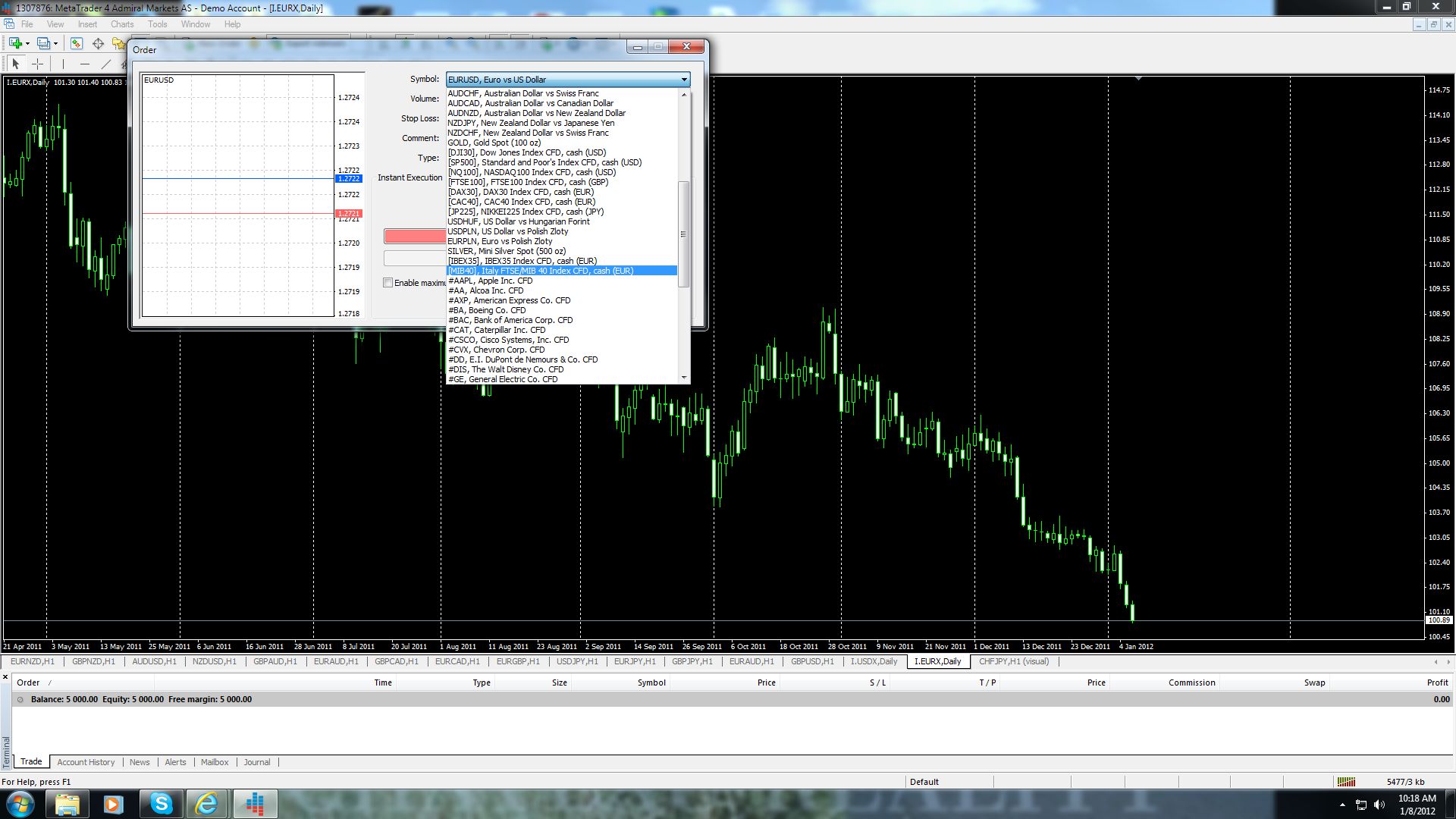Open the Symbol combo box dropdown arrow
The height and width of the screenshot is (819, 1456).
pyautogui.click(x=684, y=80)
